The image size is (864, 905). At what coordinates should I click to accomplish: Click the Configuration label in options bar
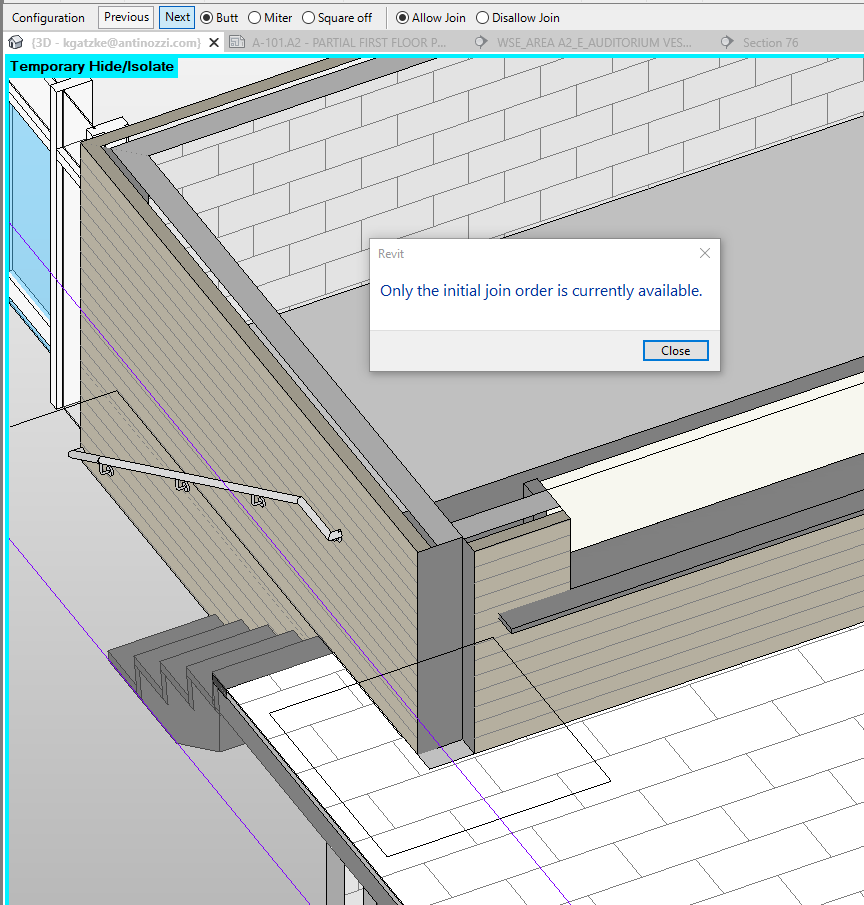click(x=48, y=18)
